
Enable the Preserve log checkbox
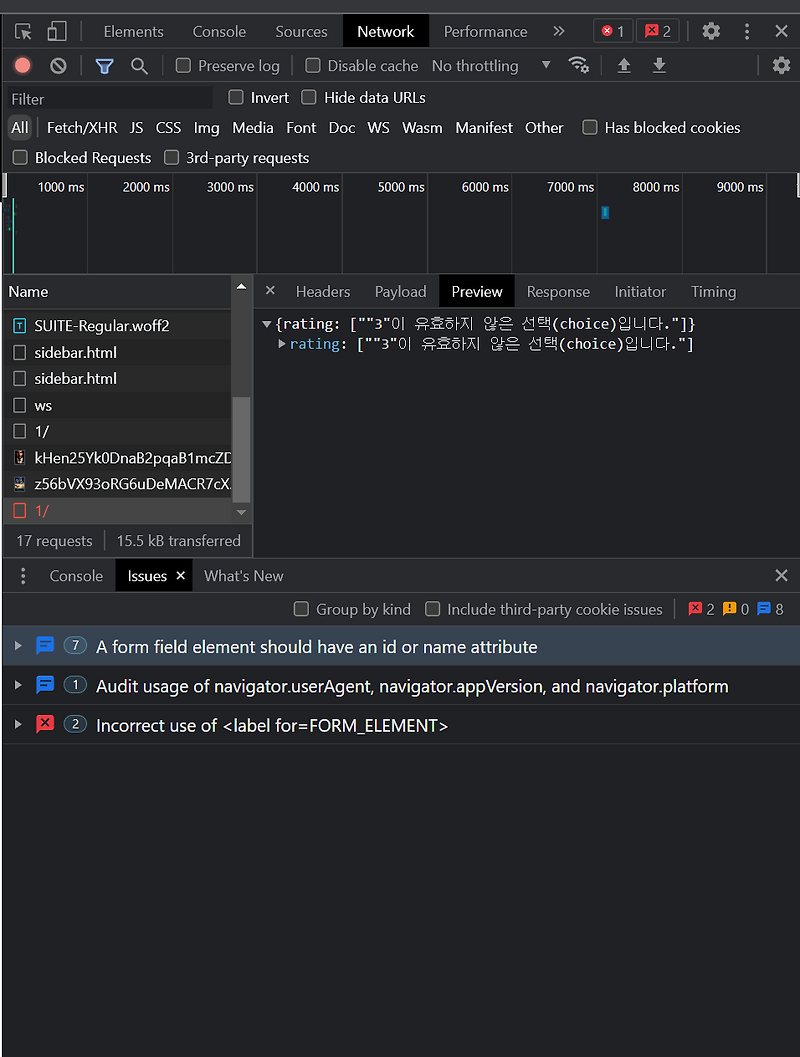[x=183, y=65]
